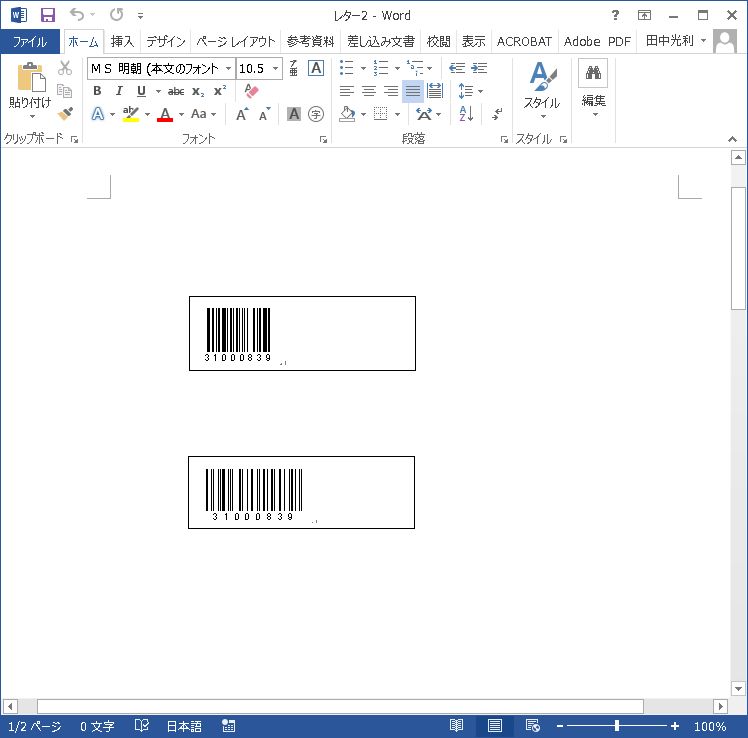Viewport: 748px width, 738px height.
Task: Switch to the デザイン tab
Action: coord(166,42)
